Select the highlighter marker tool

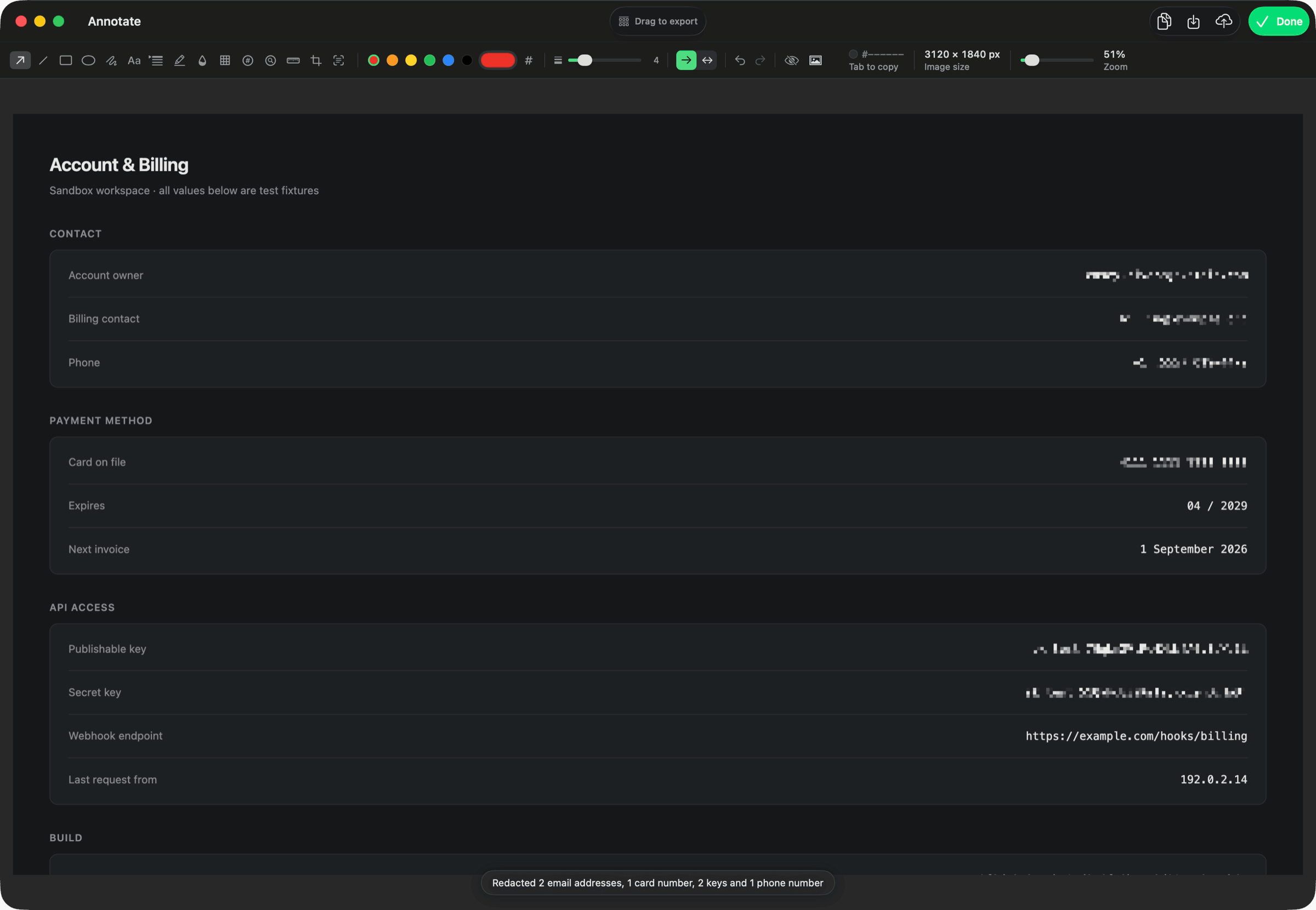click(x=179, y=60)
